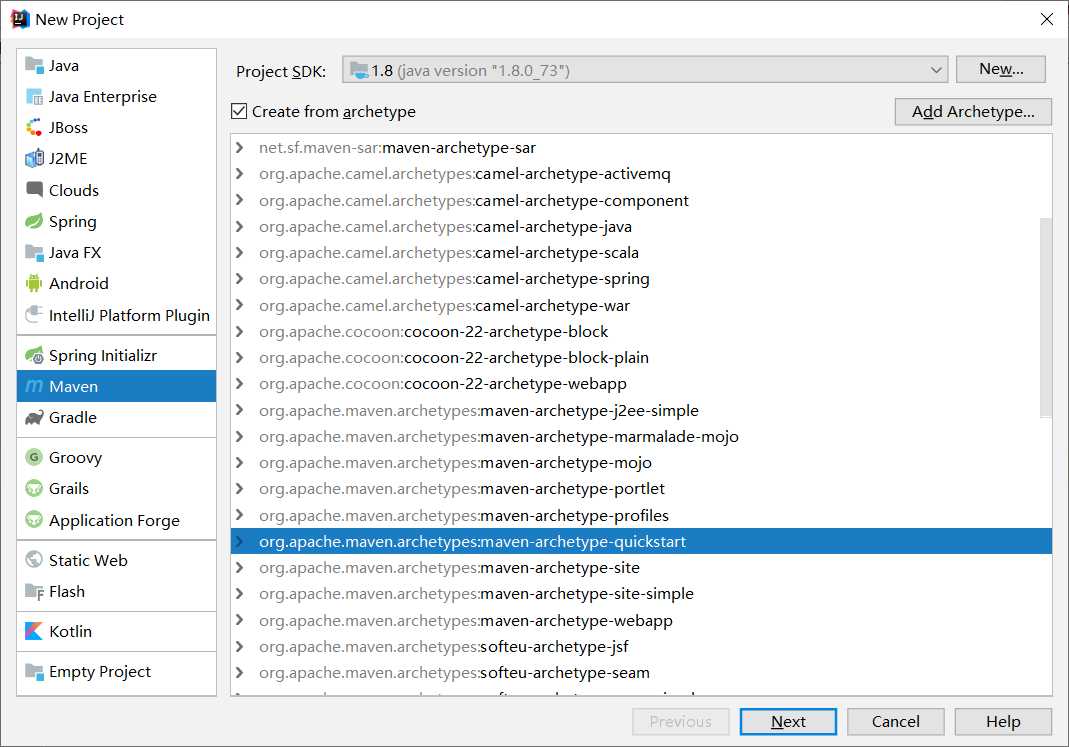Select the Gradle elephant icon

pos(34,418)
